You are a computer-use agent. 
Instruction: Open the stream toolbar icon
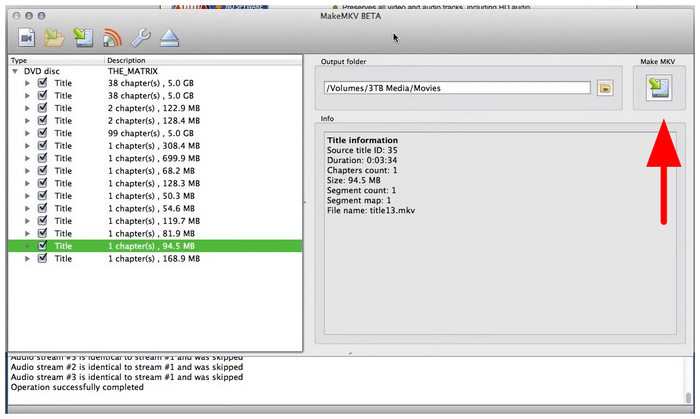(112, 38)
